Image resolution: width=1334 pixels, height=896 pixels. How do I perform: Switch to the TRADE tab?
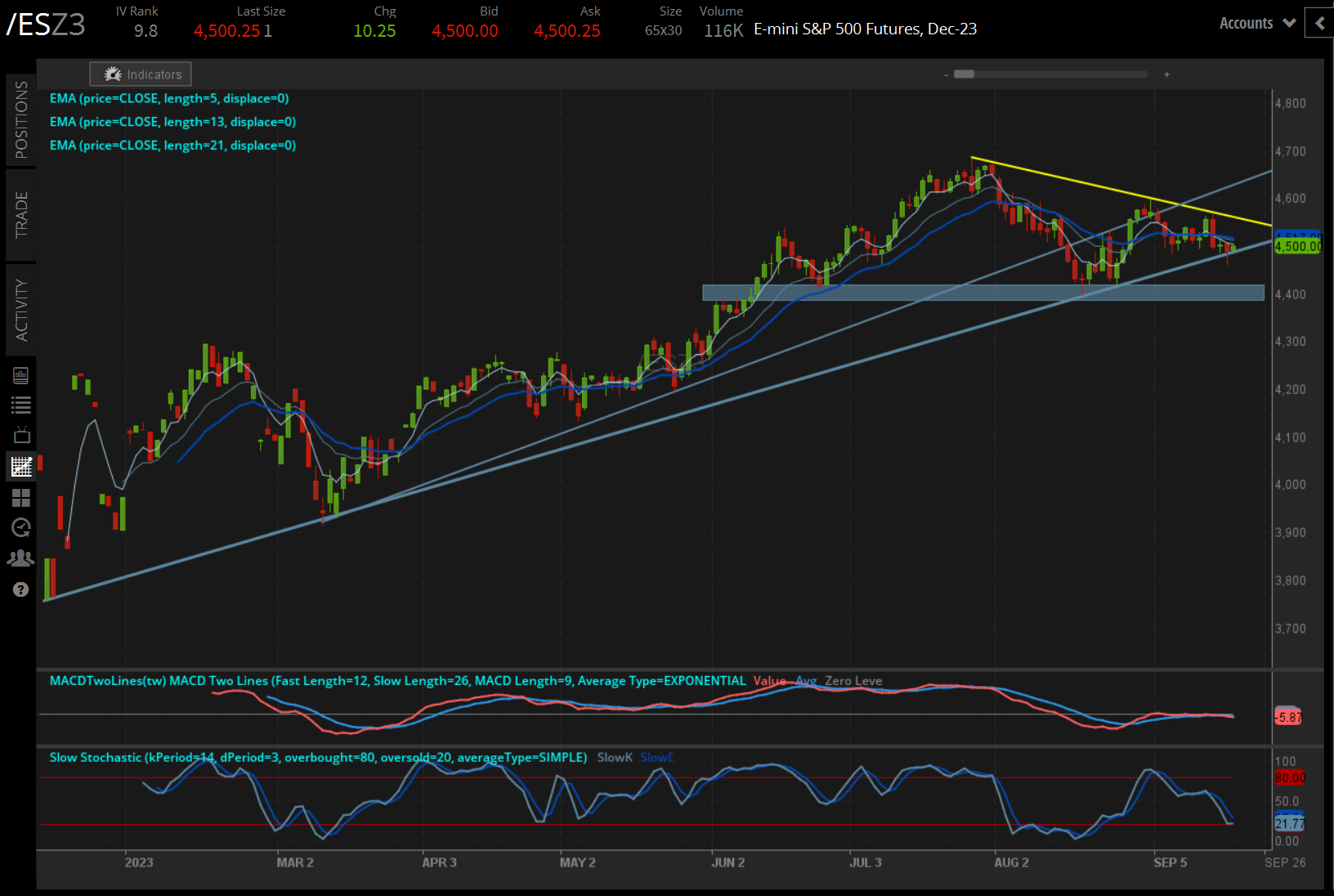(x=21, y=214)
